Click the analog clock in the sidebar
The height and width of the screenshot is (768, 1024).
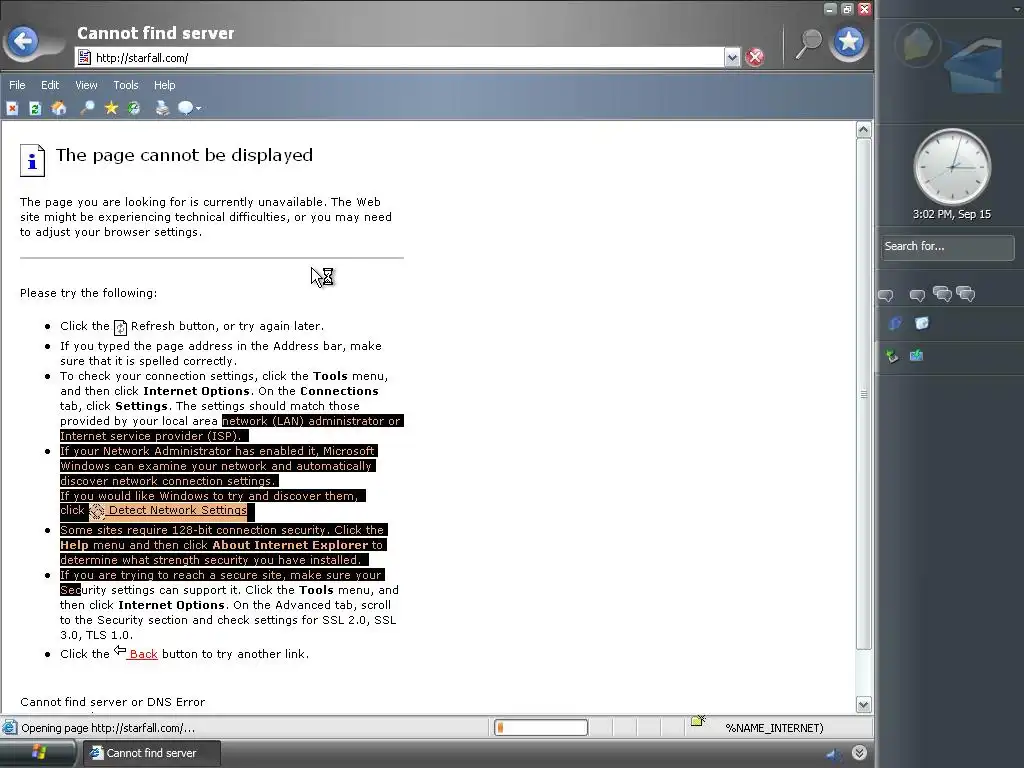click(952, 167)
